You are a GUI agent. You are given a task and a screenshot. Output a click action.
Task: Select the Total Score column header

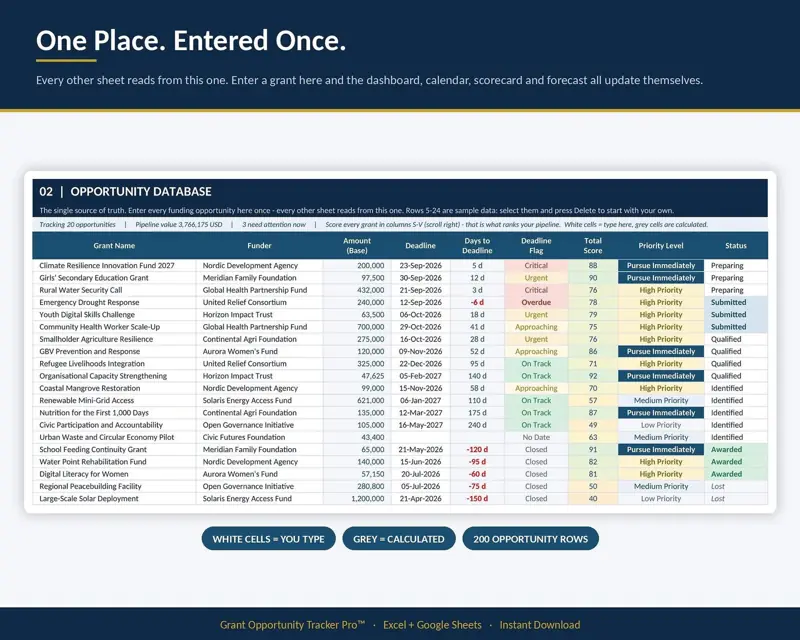pyautogui.click(x=593, y=245)
